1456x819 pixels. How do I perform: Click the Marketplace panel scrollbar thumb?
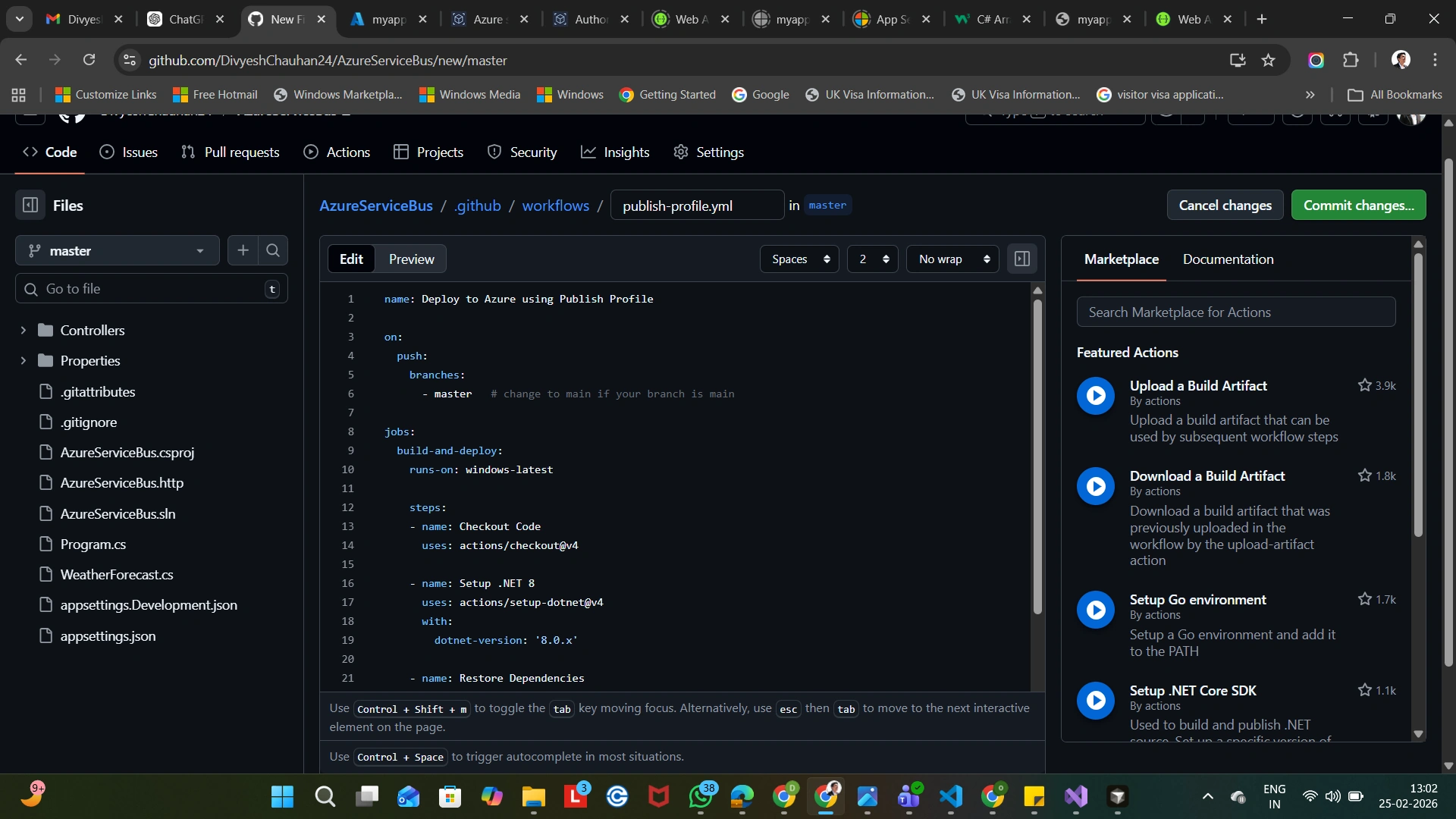pyautogui.click(x=1418, y=394)
